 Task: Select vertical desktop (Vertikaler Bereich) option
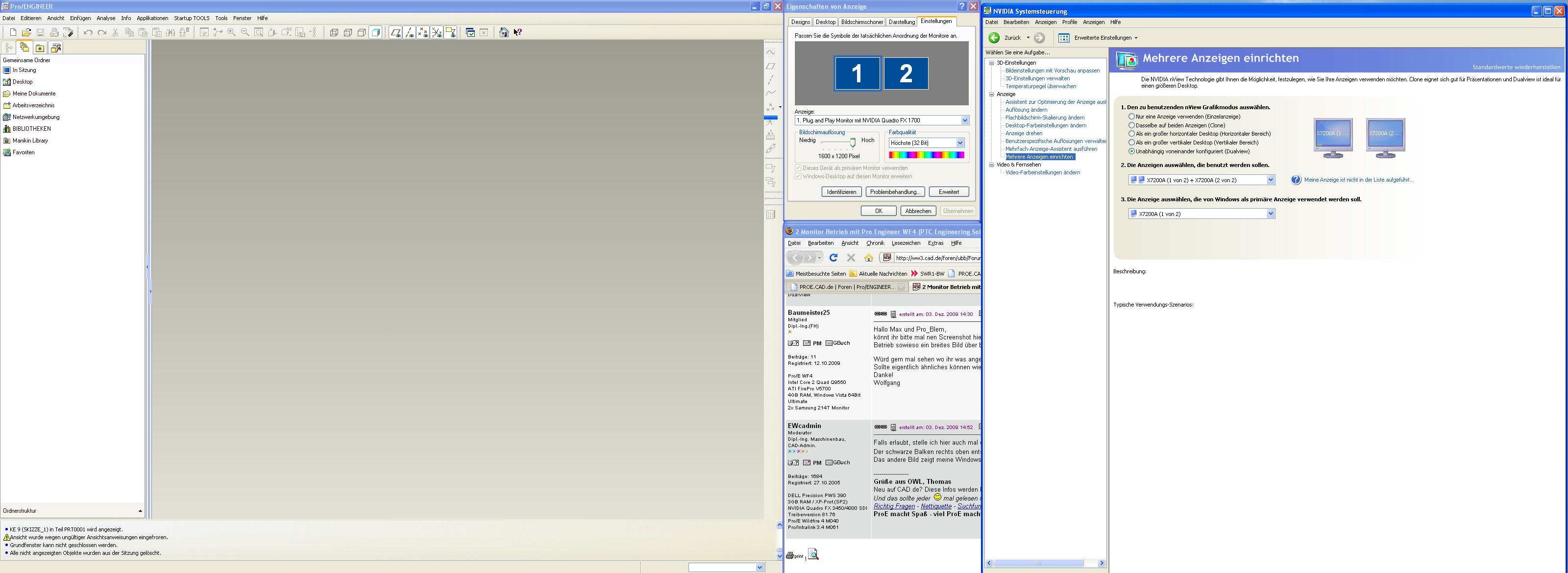tap(1131, 143)
